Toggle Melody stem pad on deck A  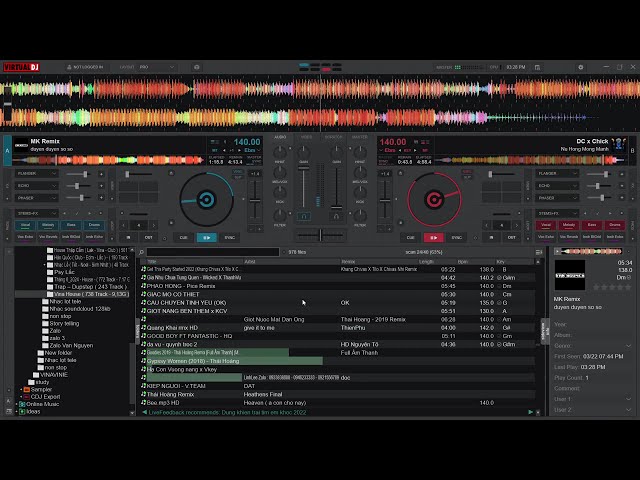[x=48, y=225]
